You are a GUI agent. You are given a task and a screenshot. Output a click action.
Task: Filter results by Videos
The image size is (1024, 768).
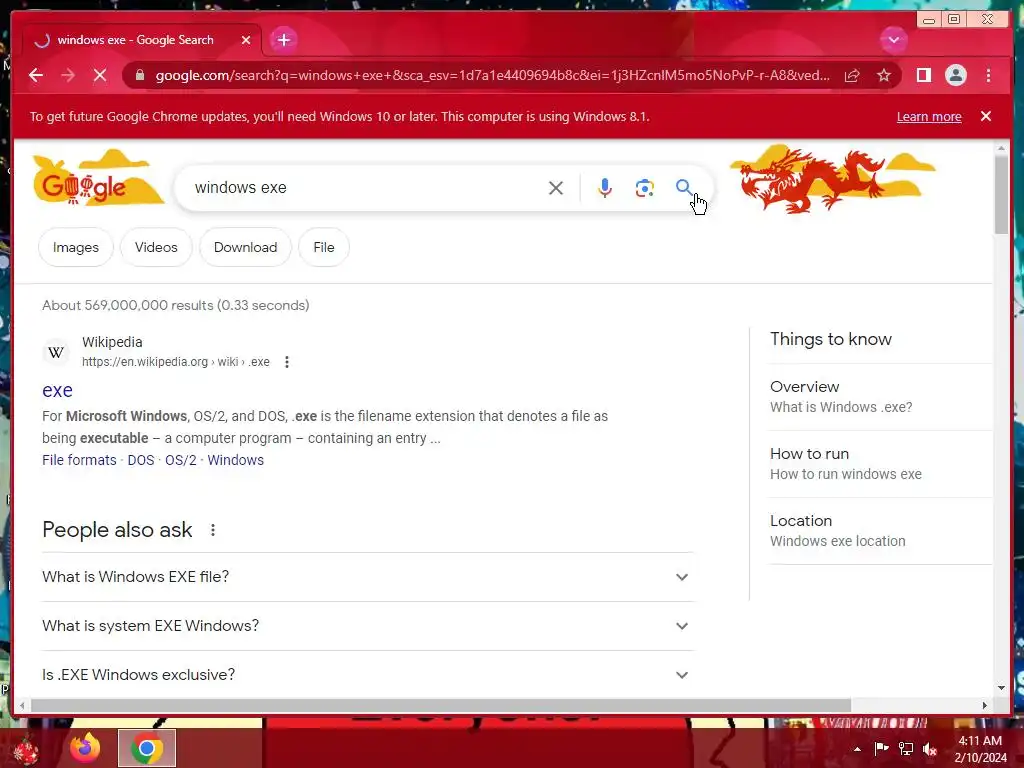pyautogui.click(x=156, y=248)
